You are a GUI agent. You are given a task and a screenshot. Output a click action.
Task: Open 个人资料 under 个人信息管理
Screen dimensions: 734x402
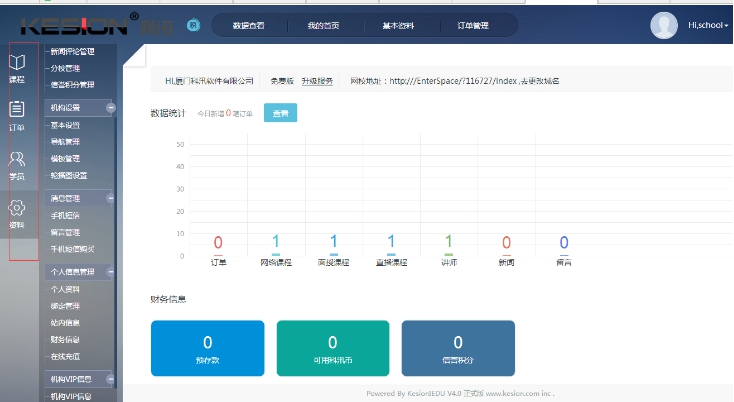click(x=66, y=289)
